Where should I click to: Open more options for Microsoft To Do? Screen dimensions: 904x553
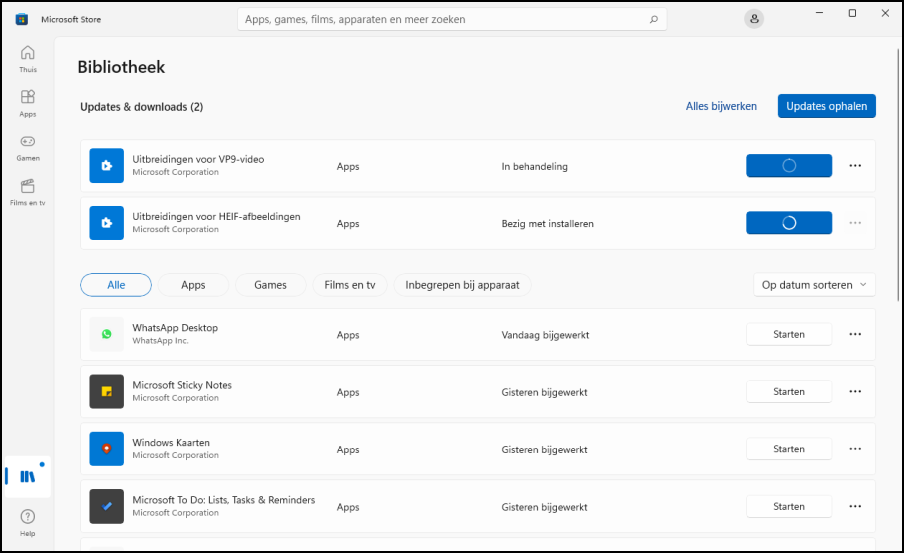point(855,506)
